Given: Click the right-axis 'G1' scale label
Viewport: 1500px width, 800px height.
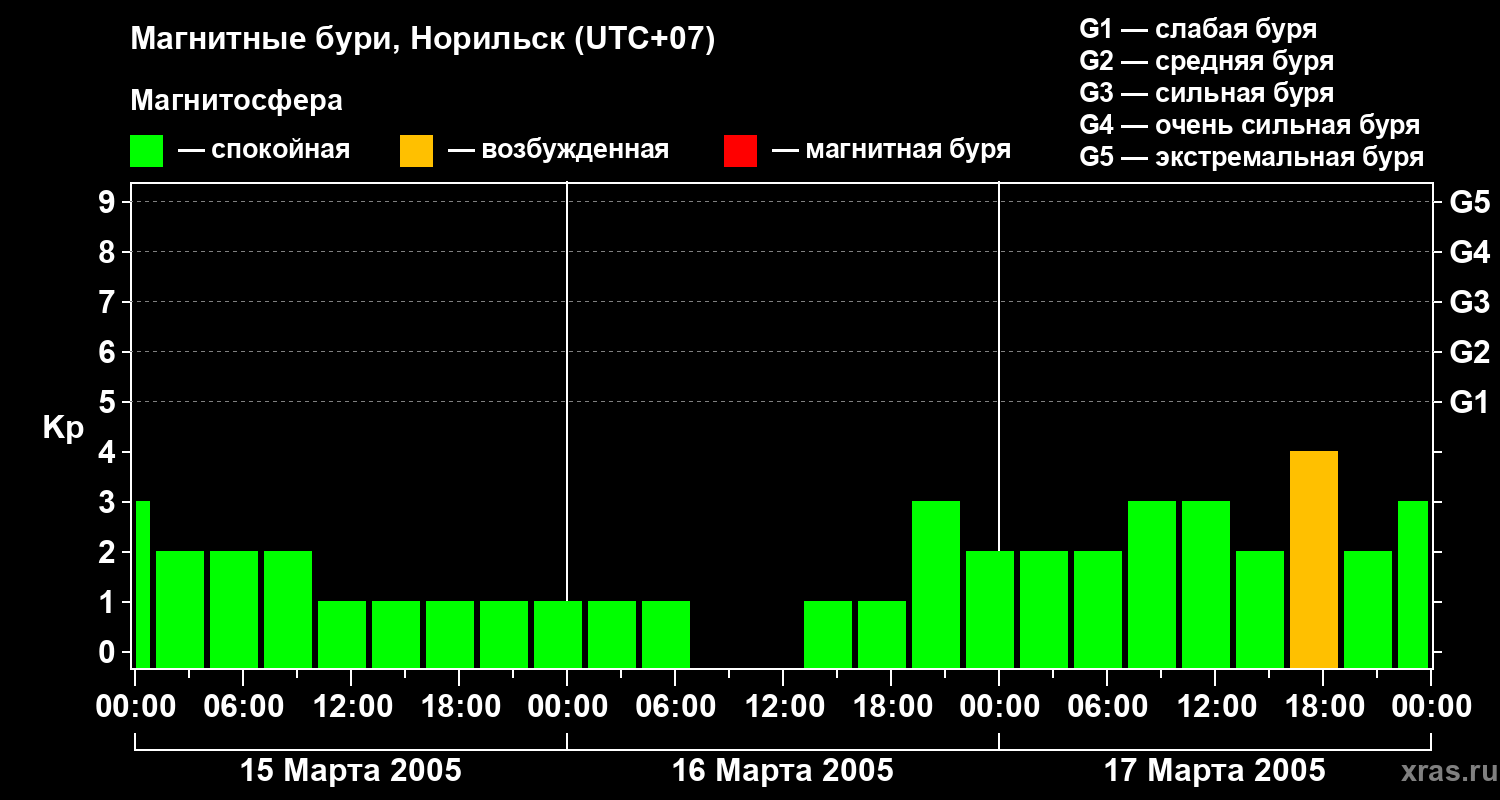Looking at the screenshot, I should [1469, 402].
